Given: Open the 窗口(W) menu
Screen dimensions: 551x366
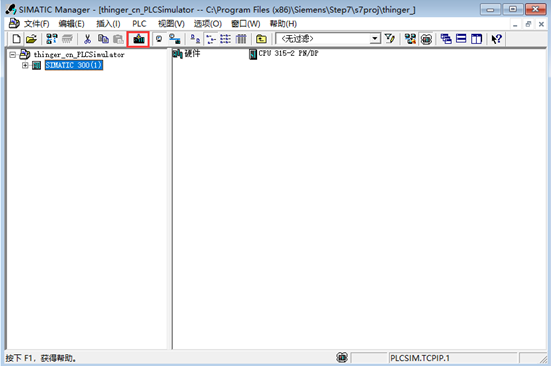Looking at the screenshot, I should coord(246,24).
